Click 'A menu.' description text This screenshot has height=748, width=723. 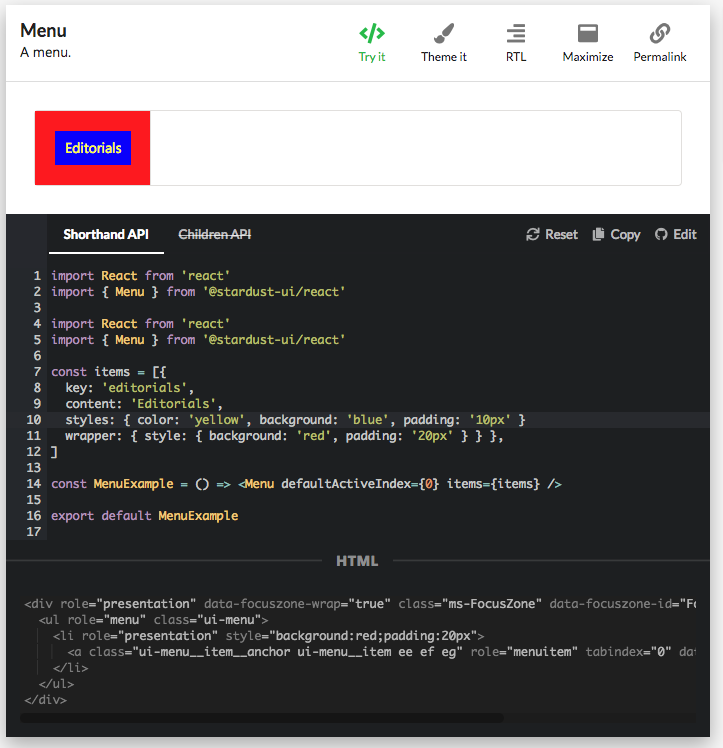pos(45,52)
